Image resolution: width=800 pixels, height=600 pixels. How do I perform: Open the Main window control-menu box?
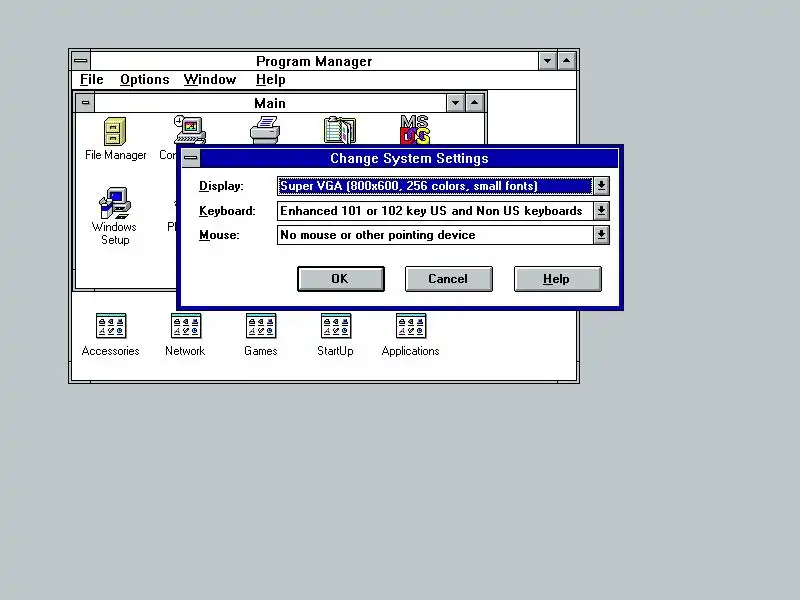click(x=85, y=103)
